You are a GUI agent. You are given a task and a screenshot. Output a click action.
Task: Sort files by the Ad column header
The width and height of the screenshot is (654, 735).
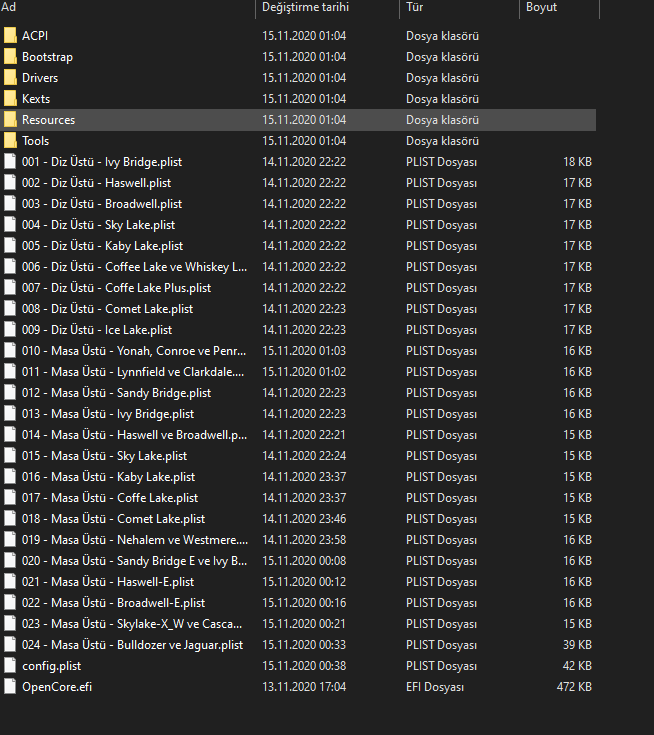click(x=10, y=8)
